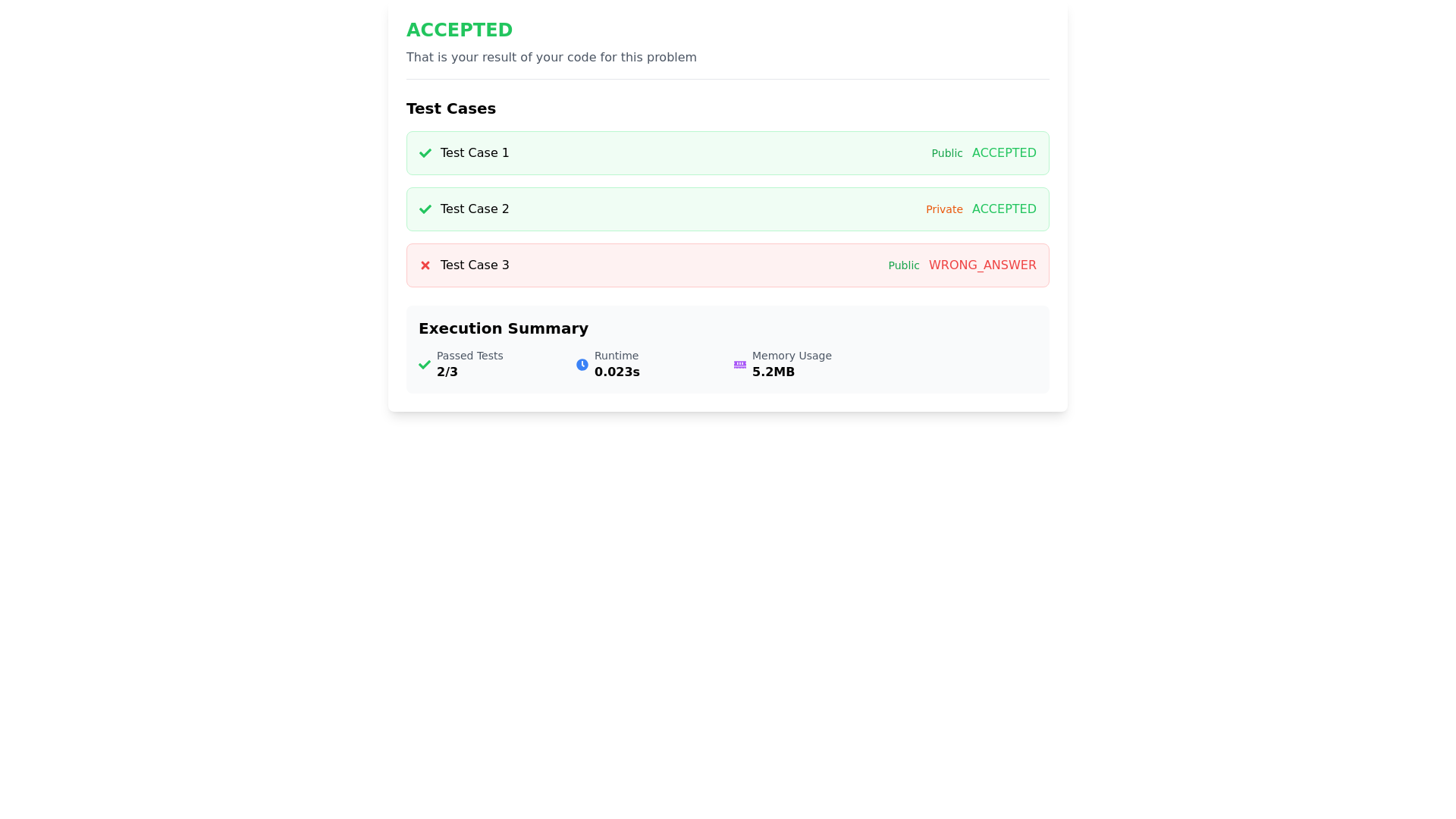Screen dimensions: 1456x819
Task: Click the checkmark icon next to Passed Tests
Action: tap(425, 365)
